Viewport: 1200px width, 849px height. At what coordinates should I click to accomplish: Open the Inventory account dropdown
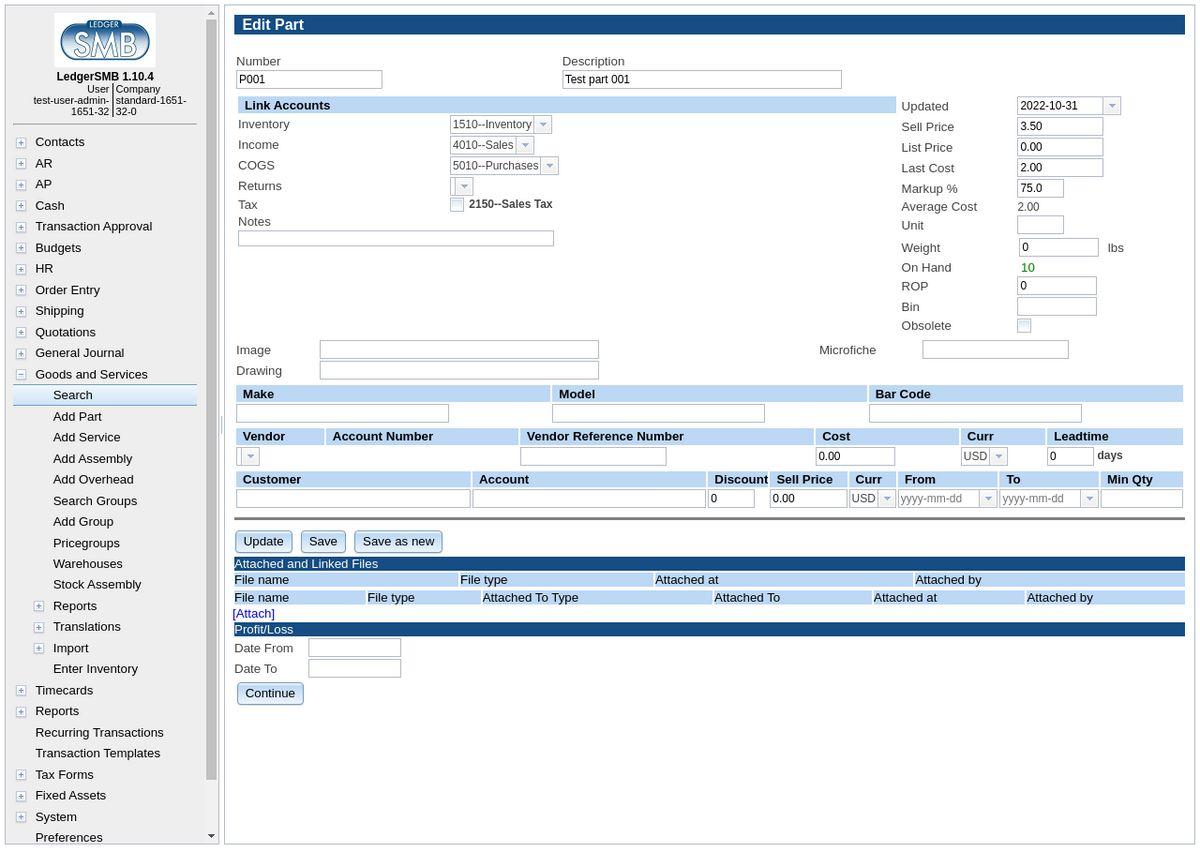pyautogui.click(x=542, y=125)
